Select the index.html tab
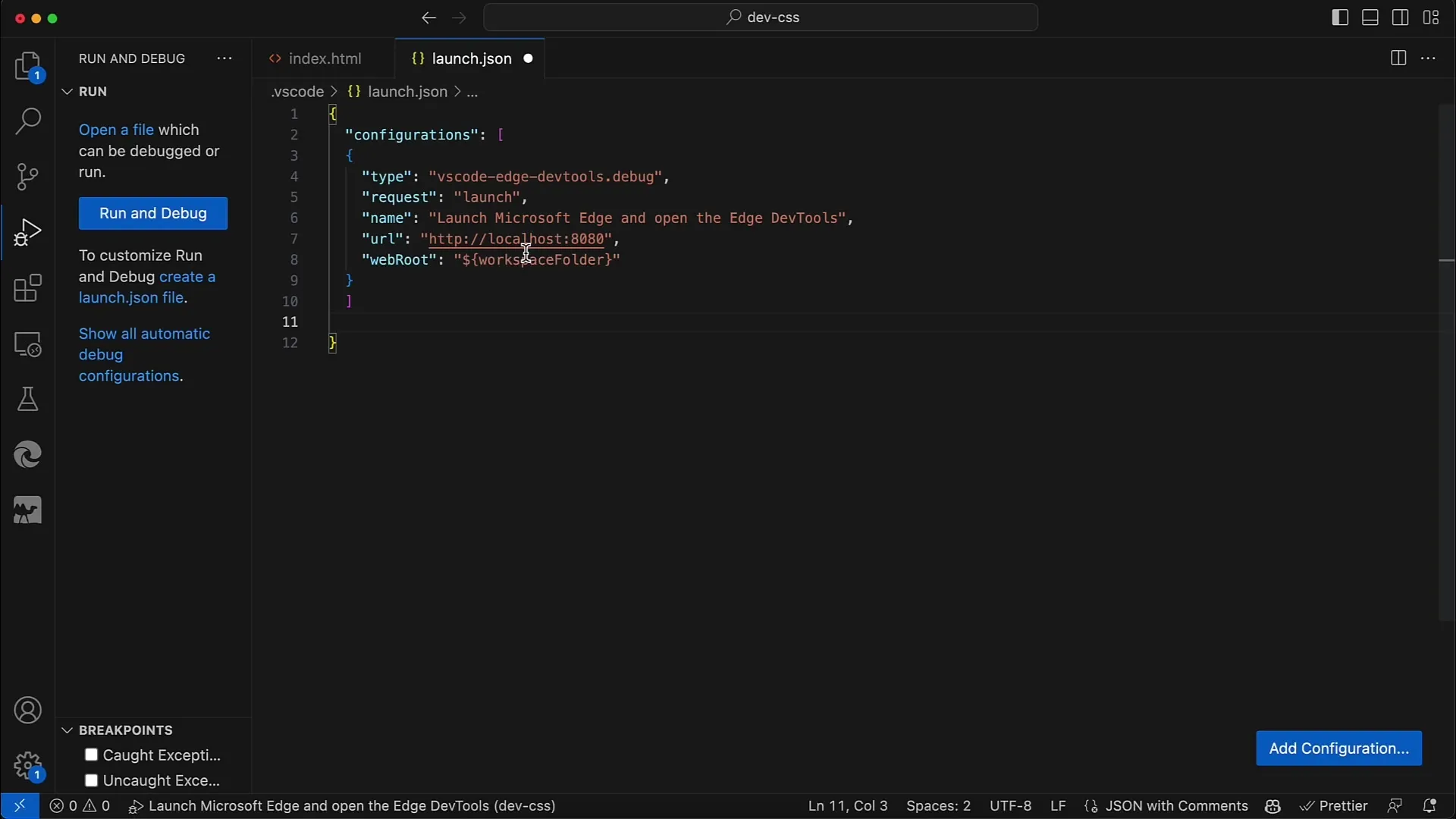Viewport: 1456px width, 819px height. click(x=325, y=58)
